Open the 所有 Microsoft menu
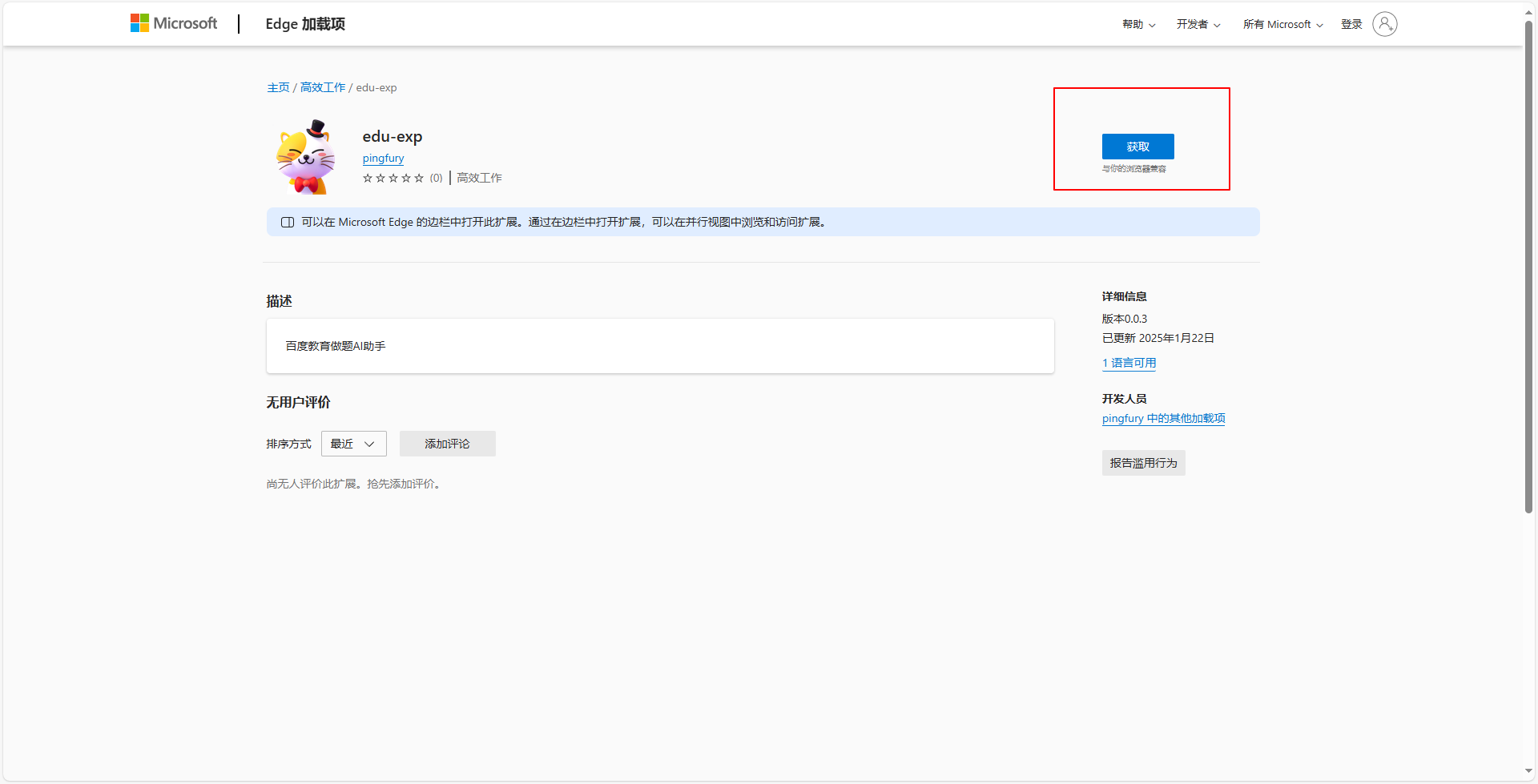1538x784 pixels. click(x=1282, y=25)
